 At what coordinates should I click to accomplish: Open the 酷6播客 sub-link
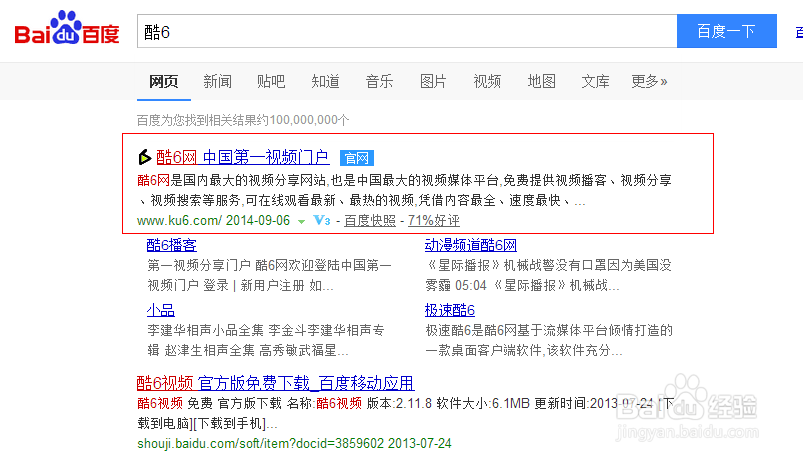(x=172, y=245)
